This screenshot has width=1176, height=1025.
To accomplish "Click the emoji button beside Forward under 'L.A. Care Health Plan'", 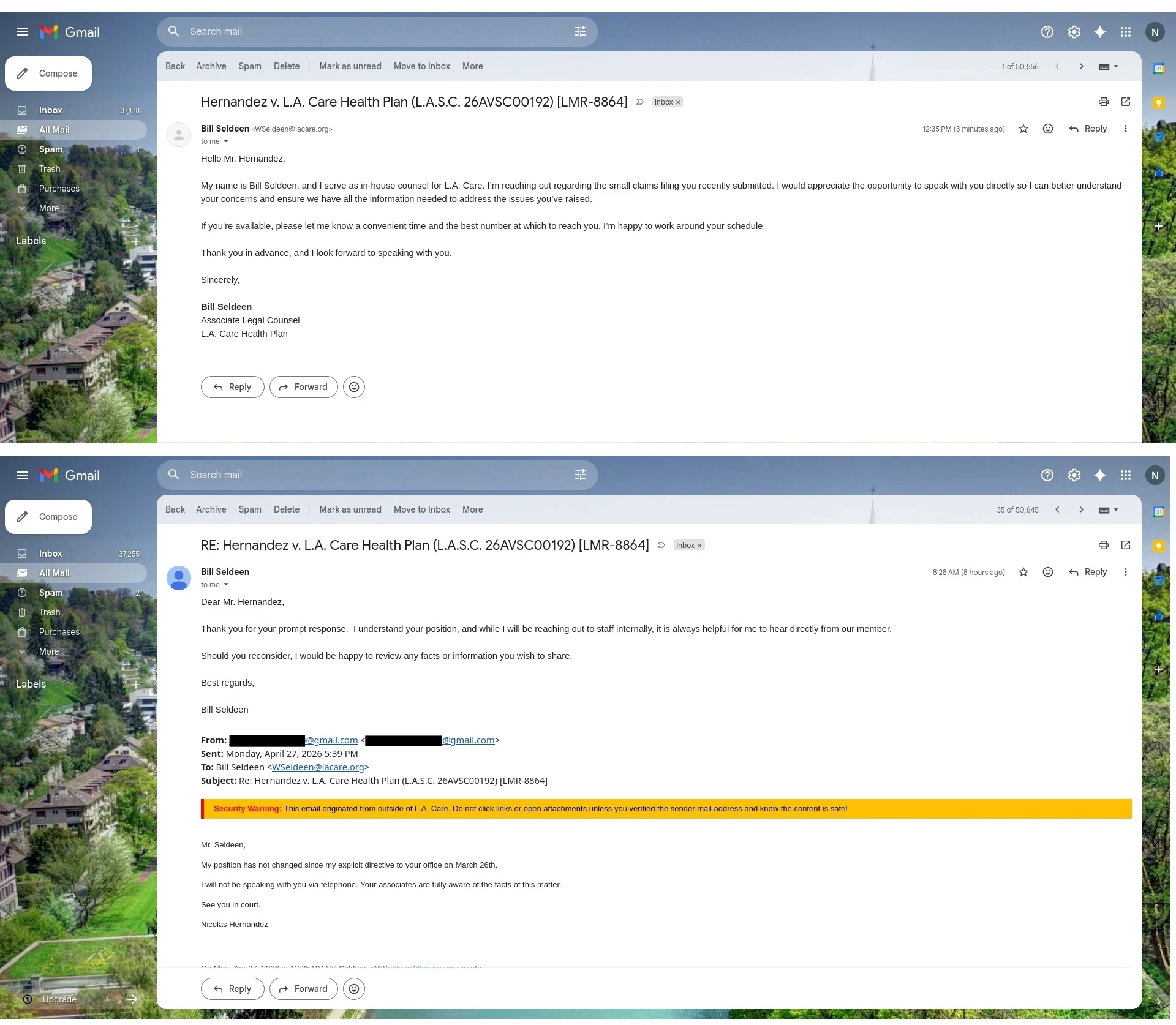I will pos(354,387).
